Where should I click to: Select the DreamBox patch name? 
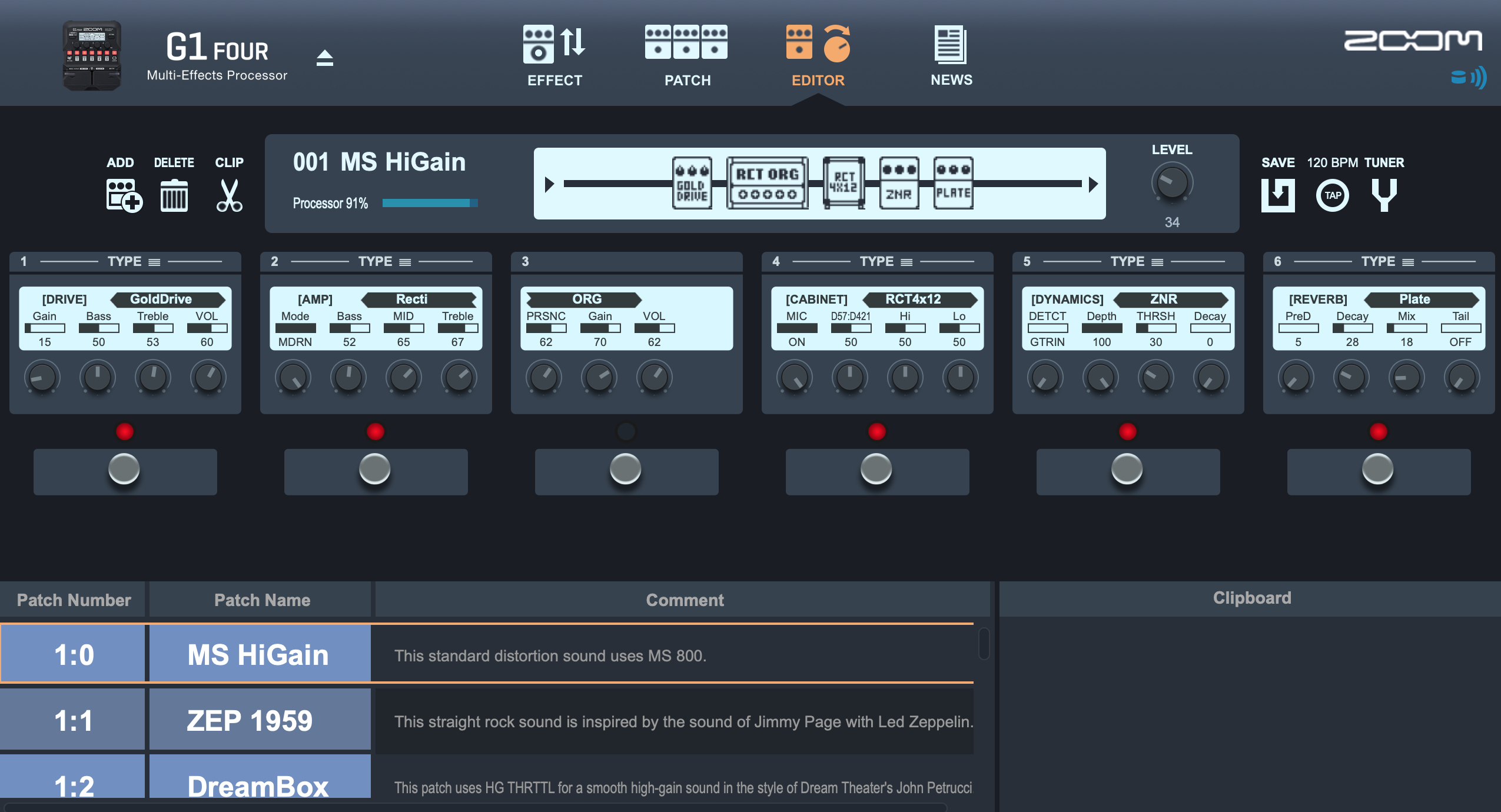[x=260, y=777]
